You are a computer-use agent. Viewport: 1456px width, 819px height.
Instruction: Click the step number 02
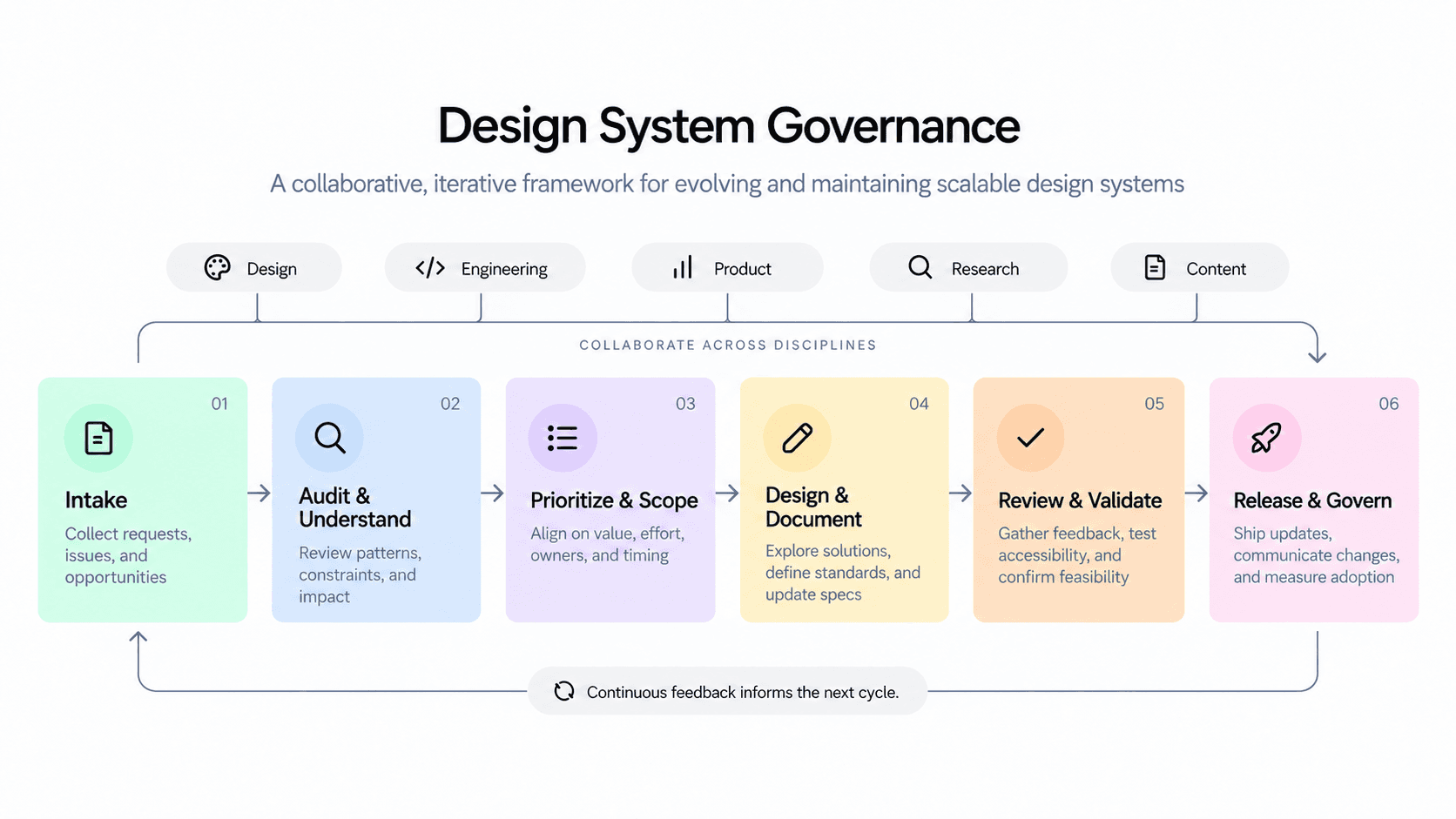[x=450, y=404]
